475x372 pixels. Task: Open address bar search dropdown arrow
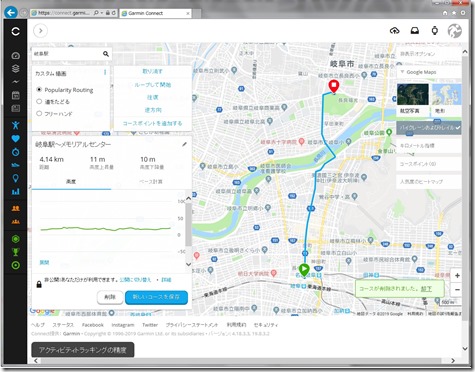coord(101,13)
